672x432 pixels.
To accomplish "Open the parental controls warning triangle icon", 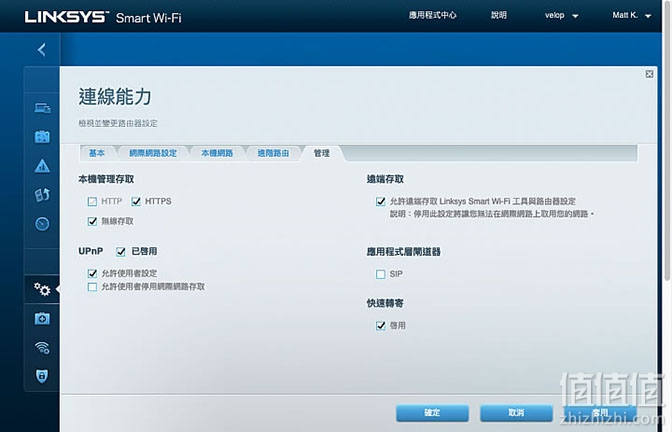I will click(x=42, y=165).
